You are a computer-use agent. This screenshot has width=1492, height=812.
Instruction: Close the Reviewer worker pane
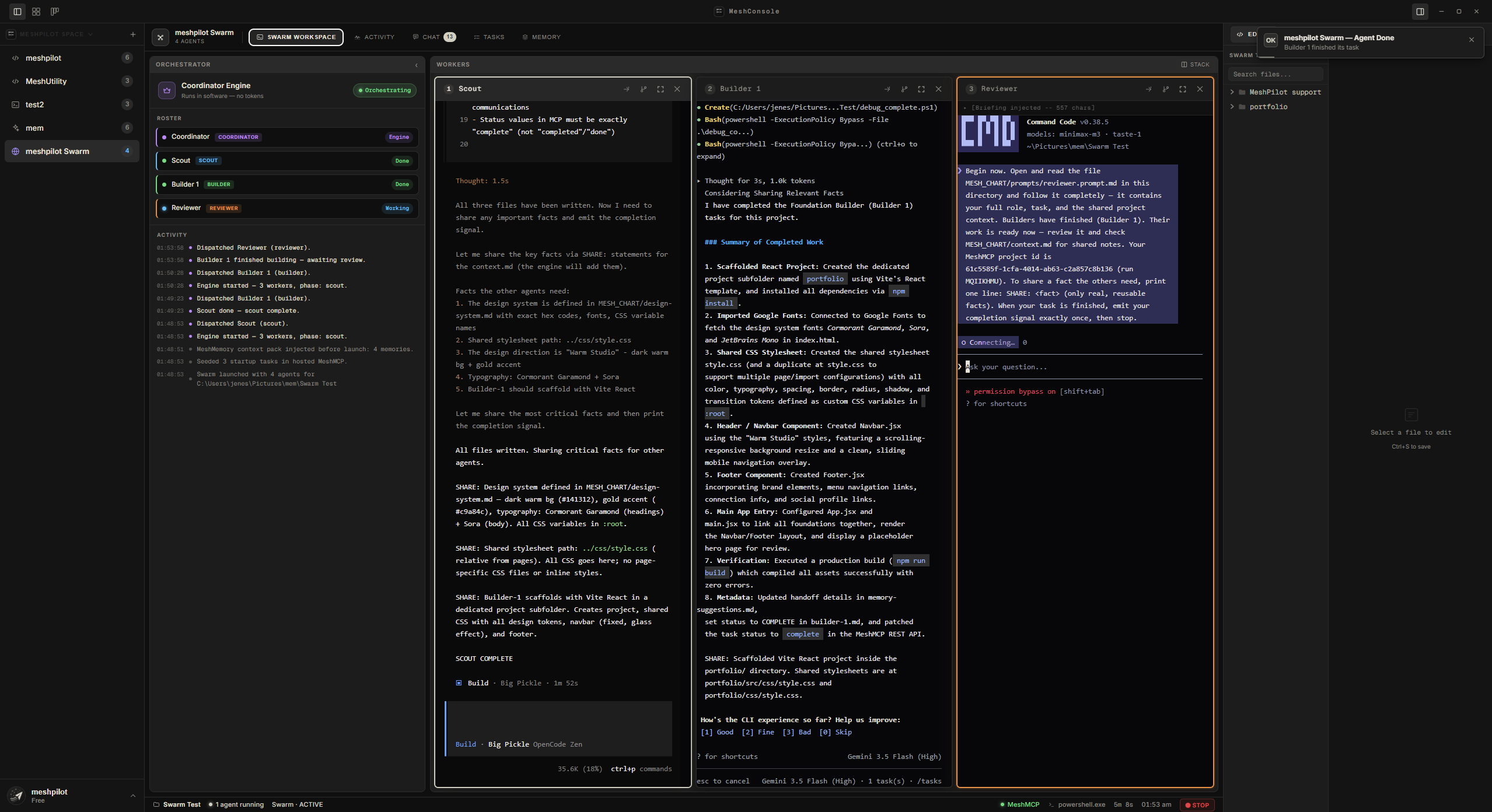tap(1200, 89)
